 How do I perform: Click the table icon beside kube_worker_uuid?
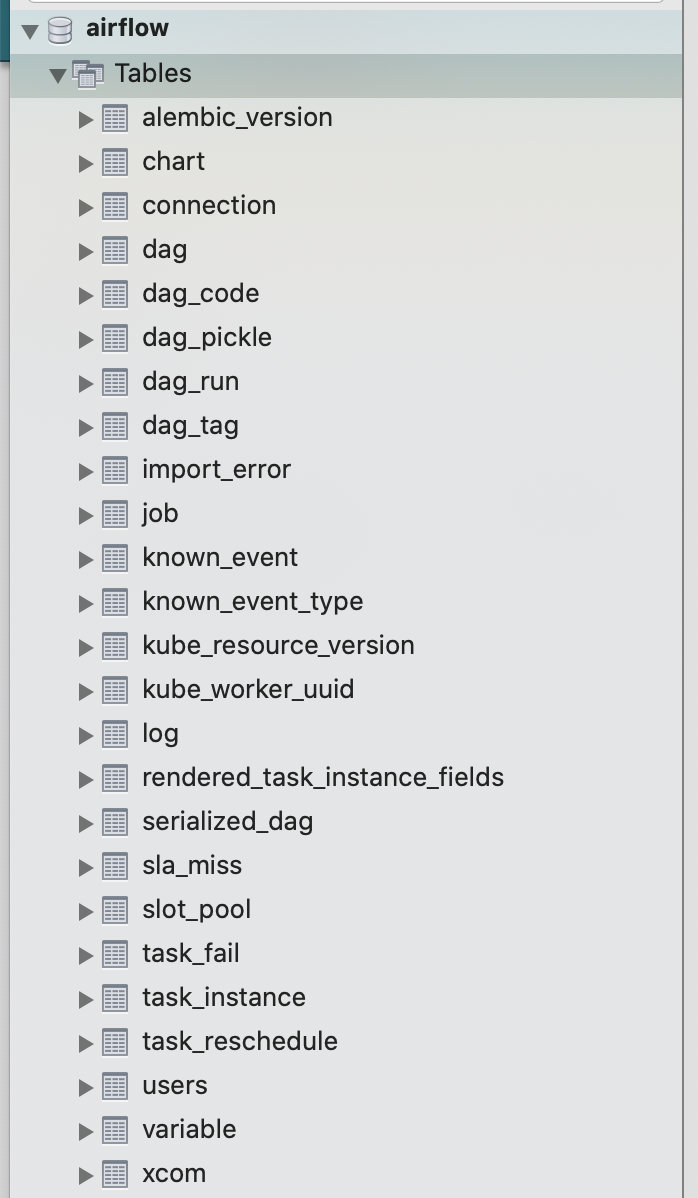pyautogui.click(x=115, y=691)
